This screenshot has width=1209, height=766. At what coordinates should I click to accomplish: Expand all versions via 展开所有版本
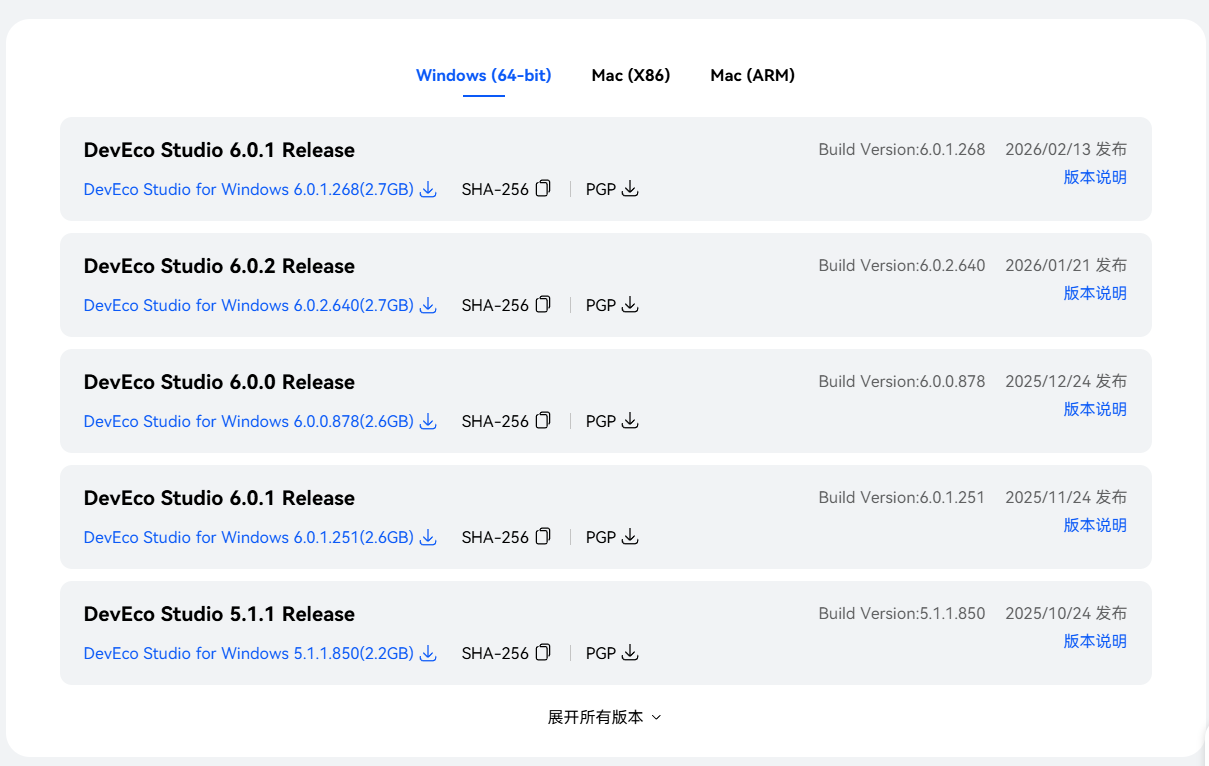pos(605,717)
